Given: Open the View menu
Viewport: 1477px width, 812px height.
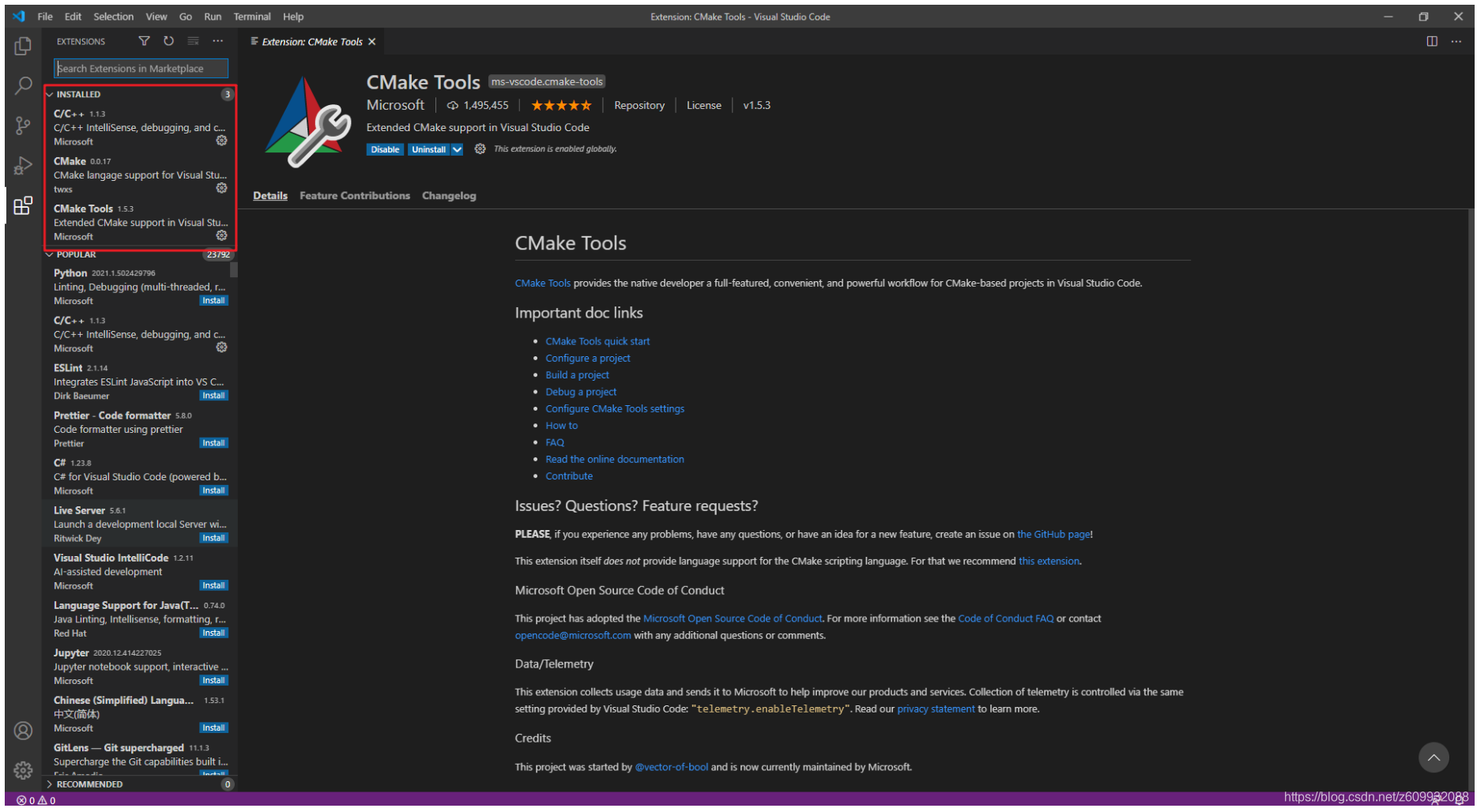Looking at the screenshot, I should (x=156, y=17).
